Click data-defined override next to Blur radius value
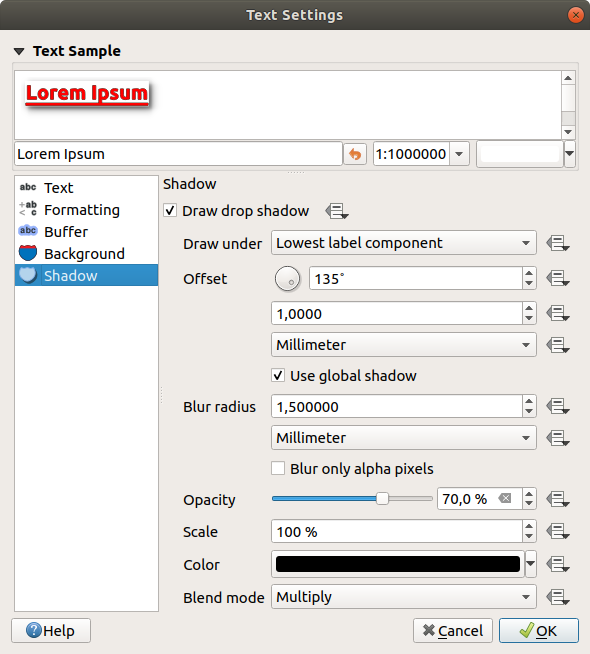 coord(558,406)
